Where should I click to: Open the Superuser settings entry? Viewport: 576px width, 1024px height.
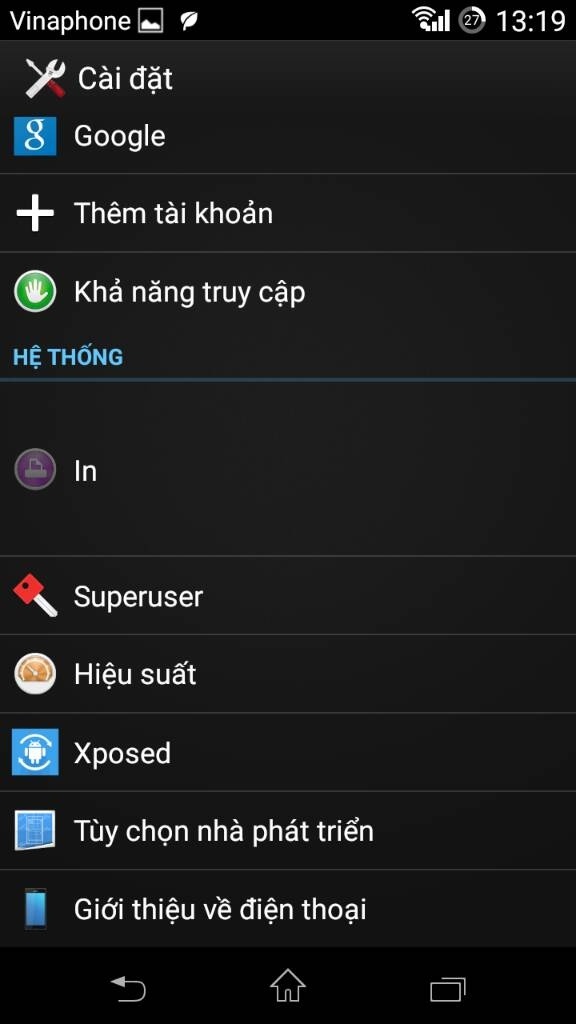coord(288,596)
